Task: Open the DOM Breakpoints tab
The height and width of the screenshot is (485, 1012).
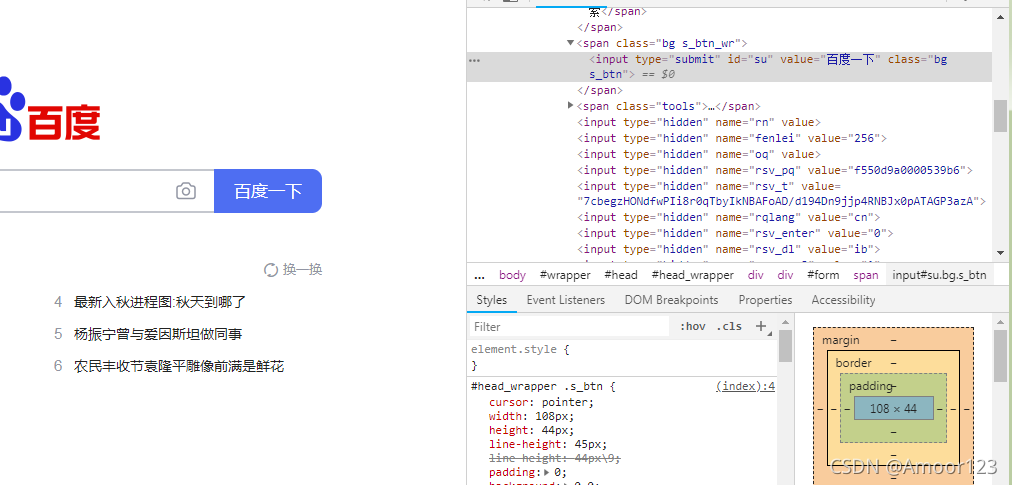Action: (x=671, y=300)
